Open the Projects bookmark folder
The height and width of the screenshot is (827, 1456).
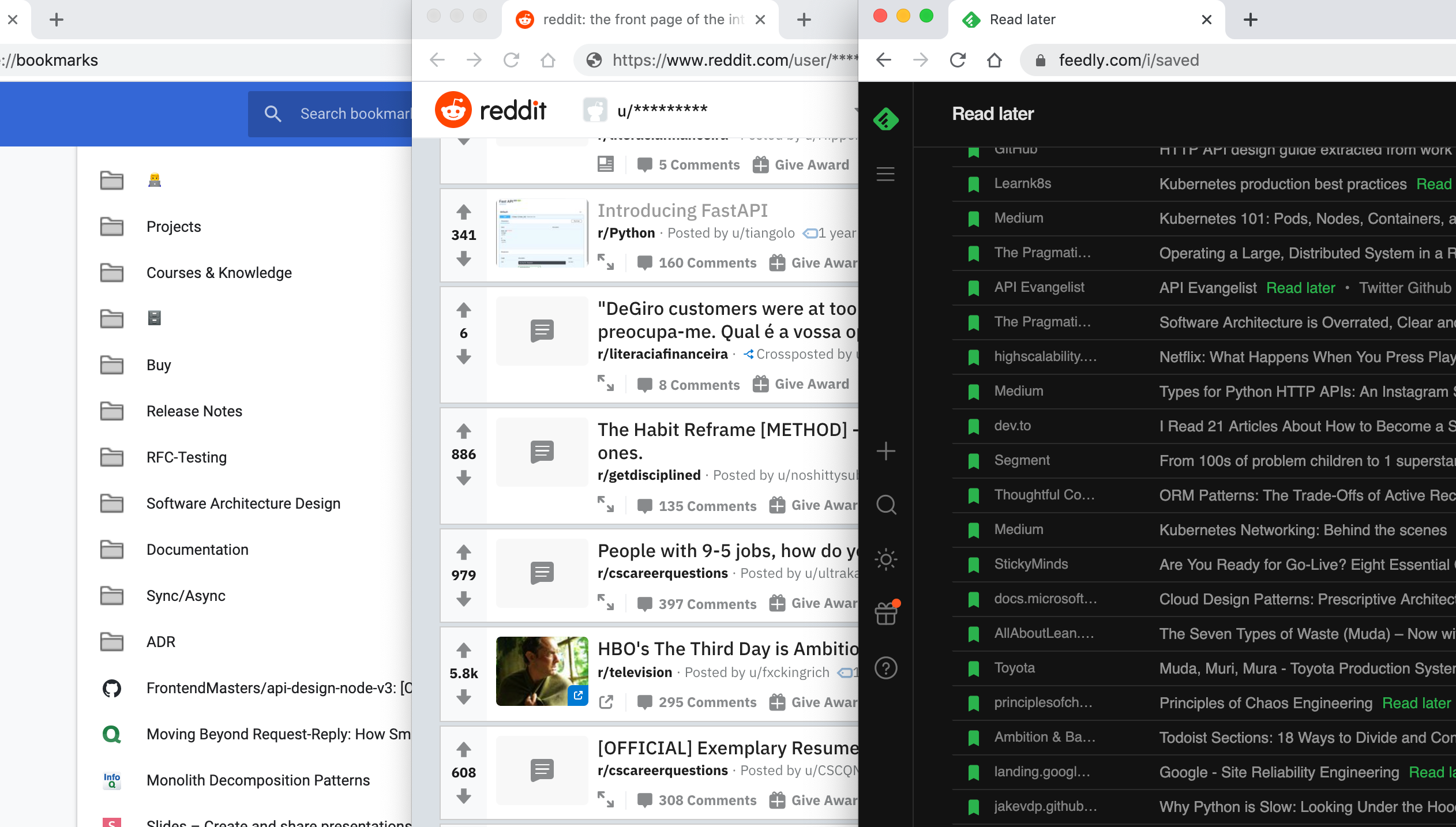click(174, 227)
